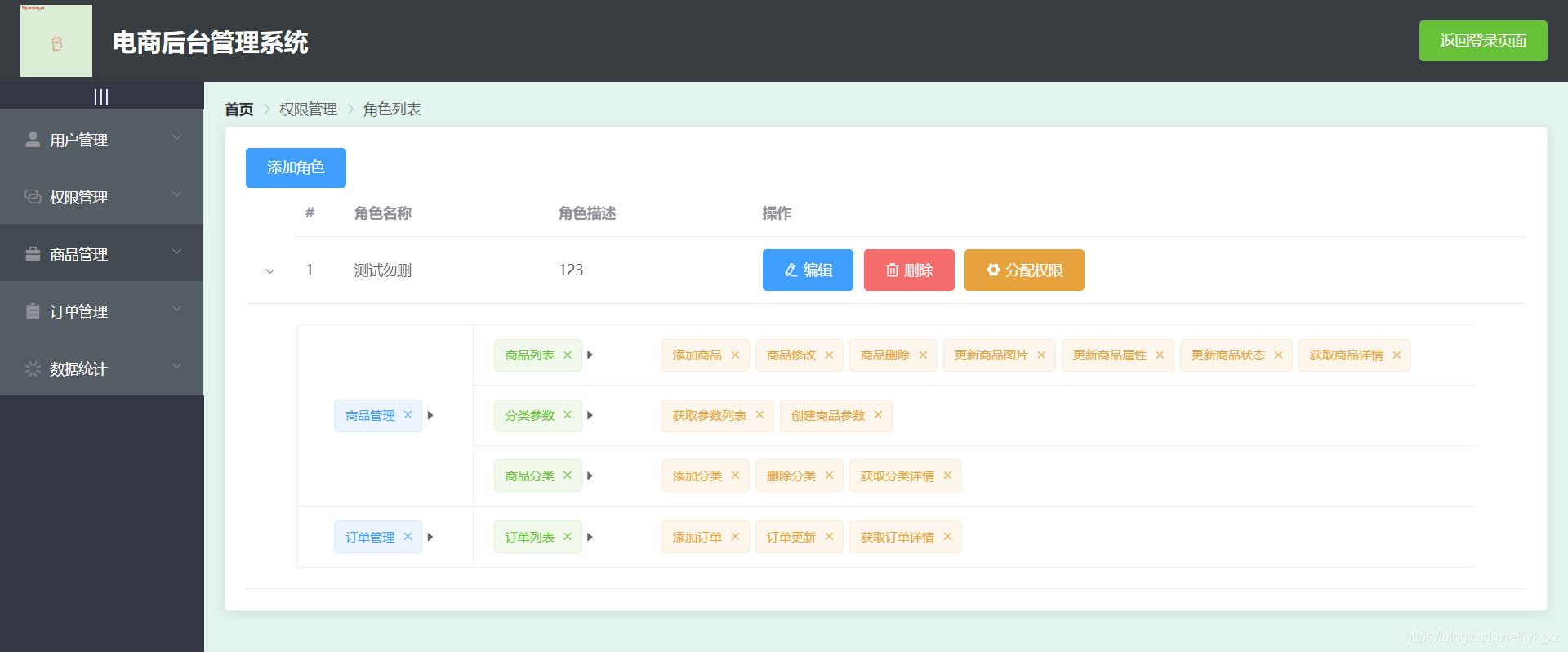
Task: Delete 获取参数列表 permission with its X
Action: tap(759, 415)
